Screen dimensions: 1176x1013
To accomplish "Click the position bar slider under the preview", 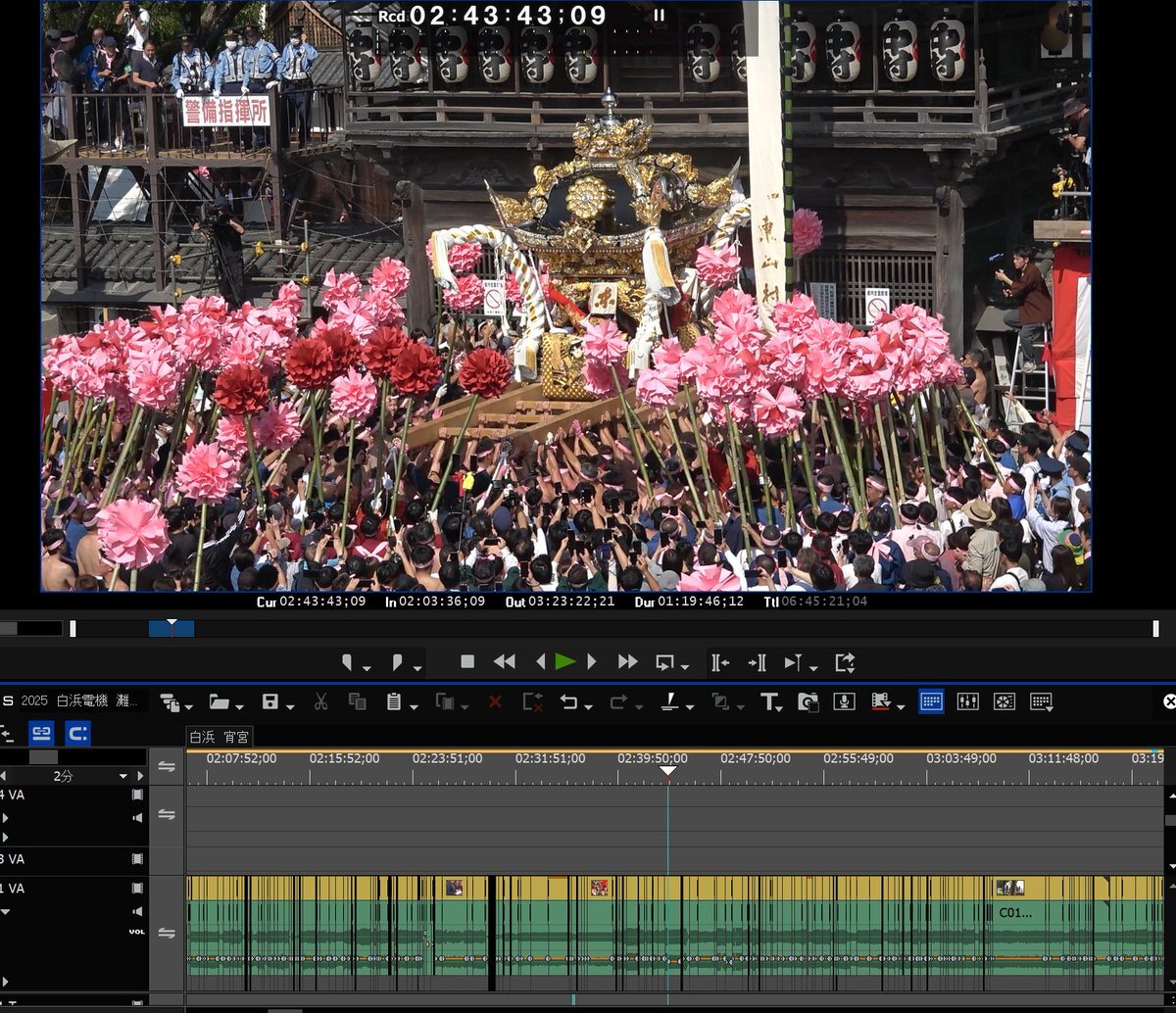I will tap(171, 628).
